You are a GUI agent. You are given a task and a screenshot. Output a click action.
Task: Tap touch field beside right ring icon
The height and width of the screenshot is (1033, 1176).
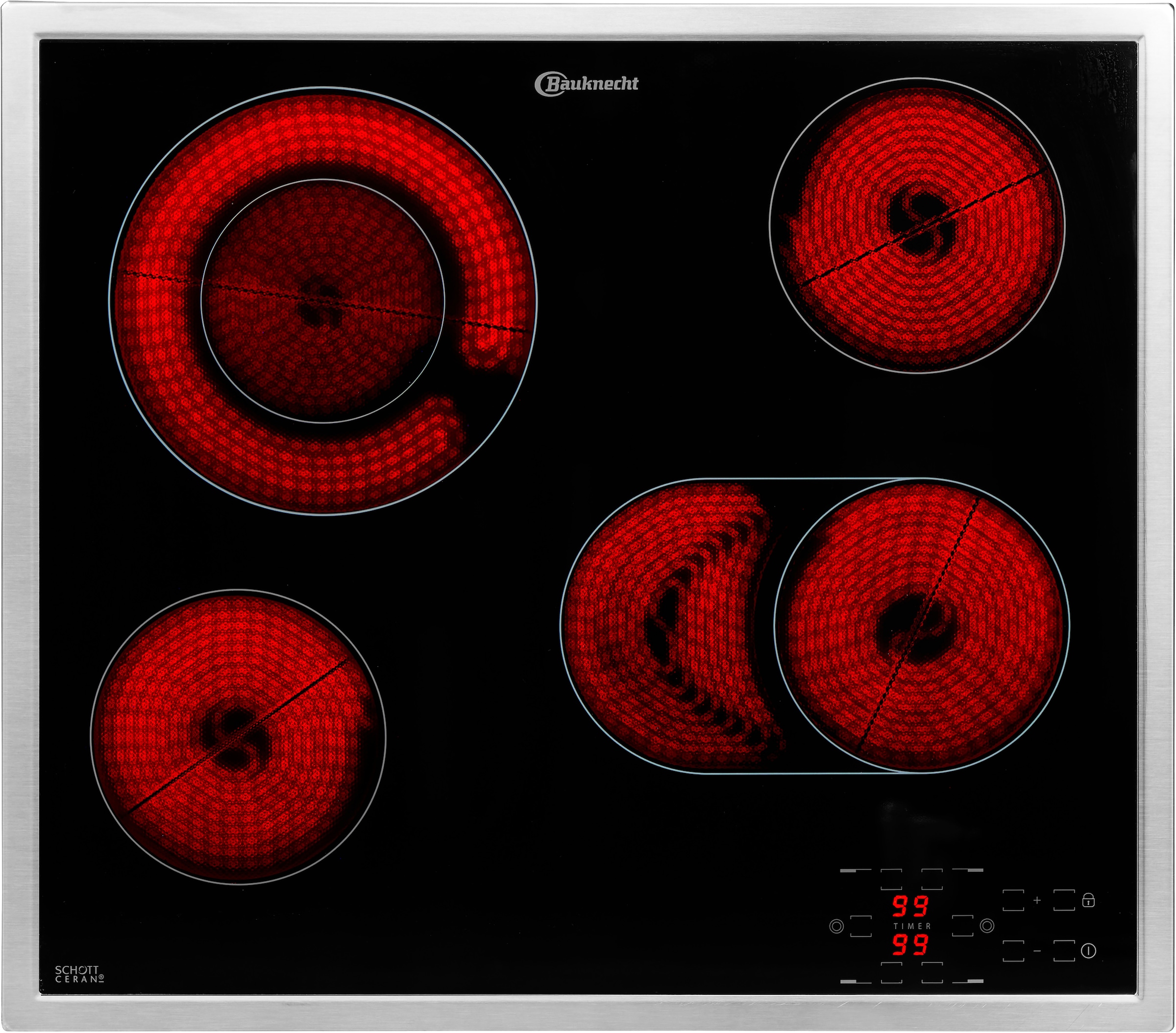click(x=962, y=926)
